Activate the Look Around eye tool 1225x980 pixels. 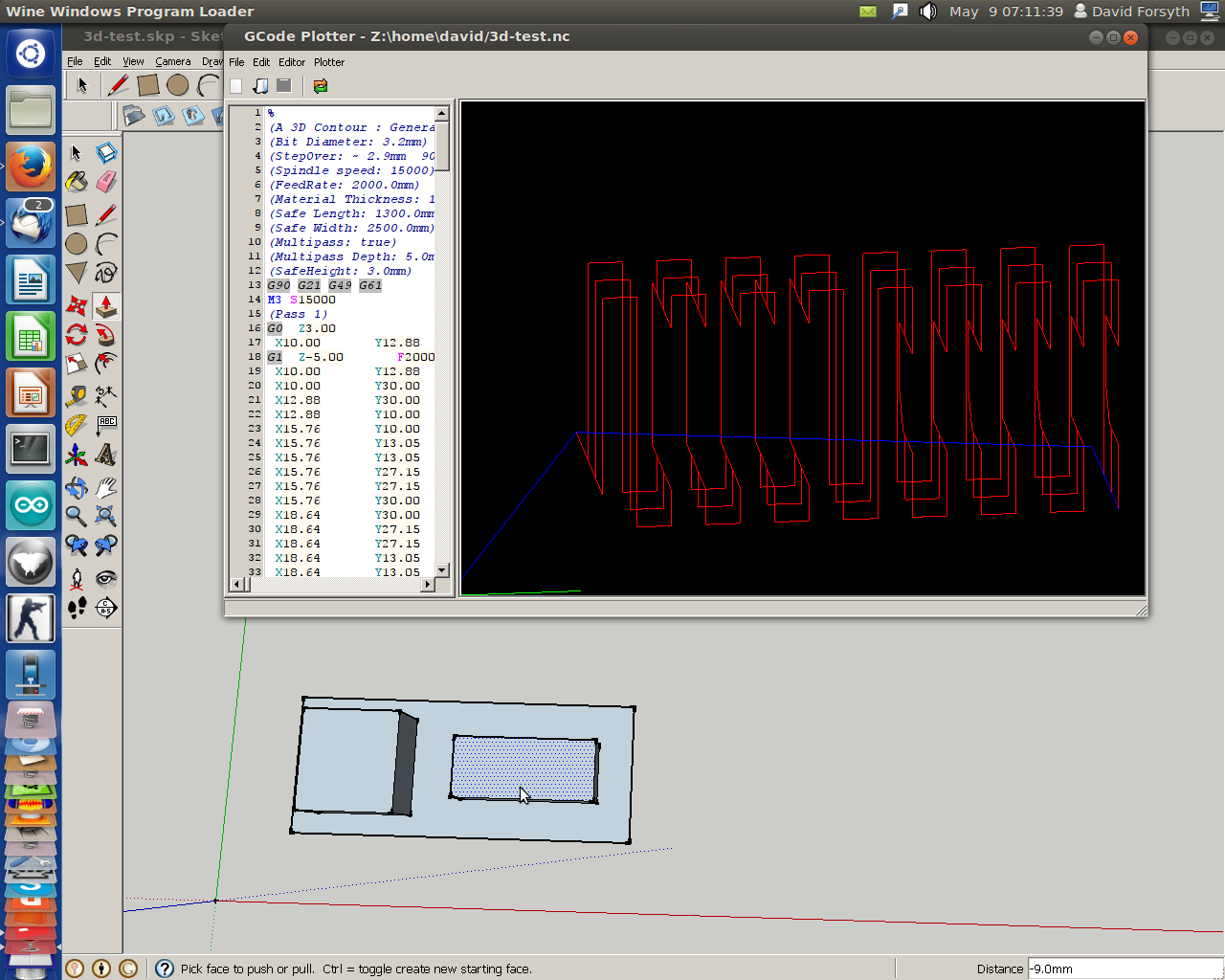(x=106, y=578)
